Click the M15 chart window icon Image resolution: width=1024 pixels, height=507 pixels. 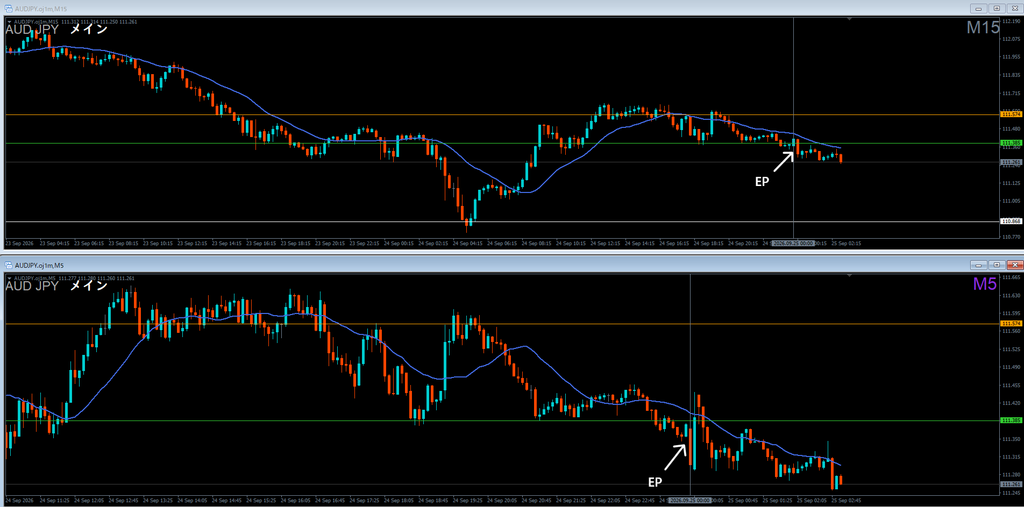(x=8, y=8)
